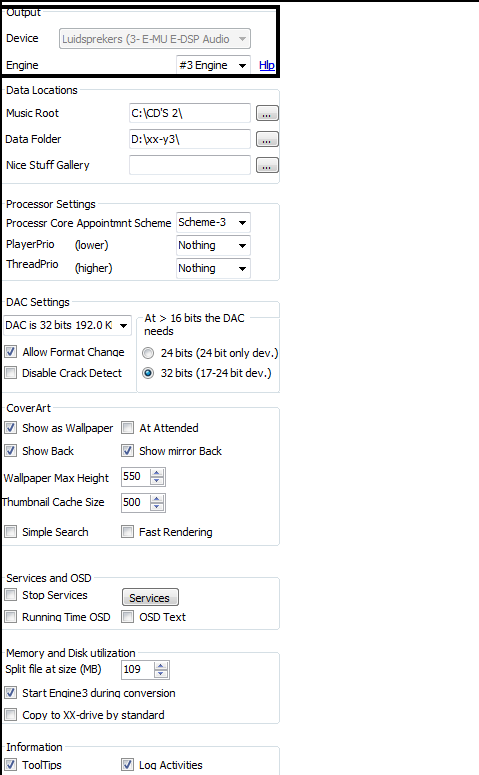This screenshot has width=479, height=775.
Task: Enable Fast Rendering checkbox
Action: click(128, 531)
